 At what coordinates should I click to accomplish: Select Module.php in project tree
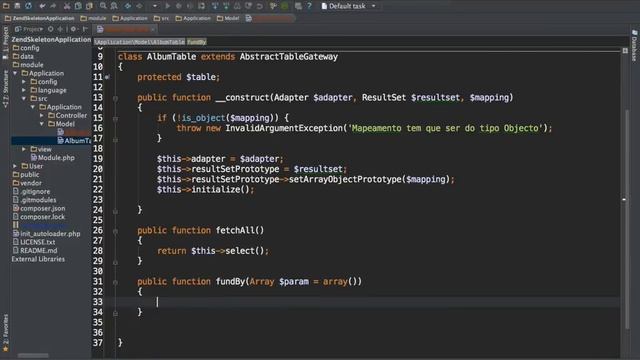[52, 158]
